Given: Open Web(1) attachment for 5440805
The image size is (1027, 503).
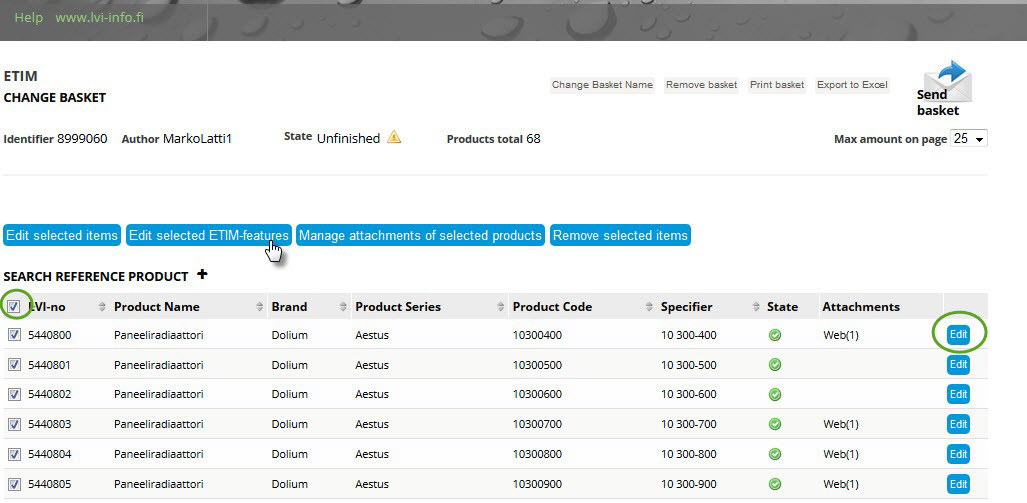Looking at the screenshot, I should pyautogui.click(x=840, y=484).
